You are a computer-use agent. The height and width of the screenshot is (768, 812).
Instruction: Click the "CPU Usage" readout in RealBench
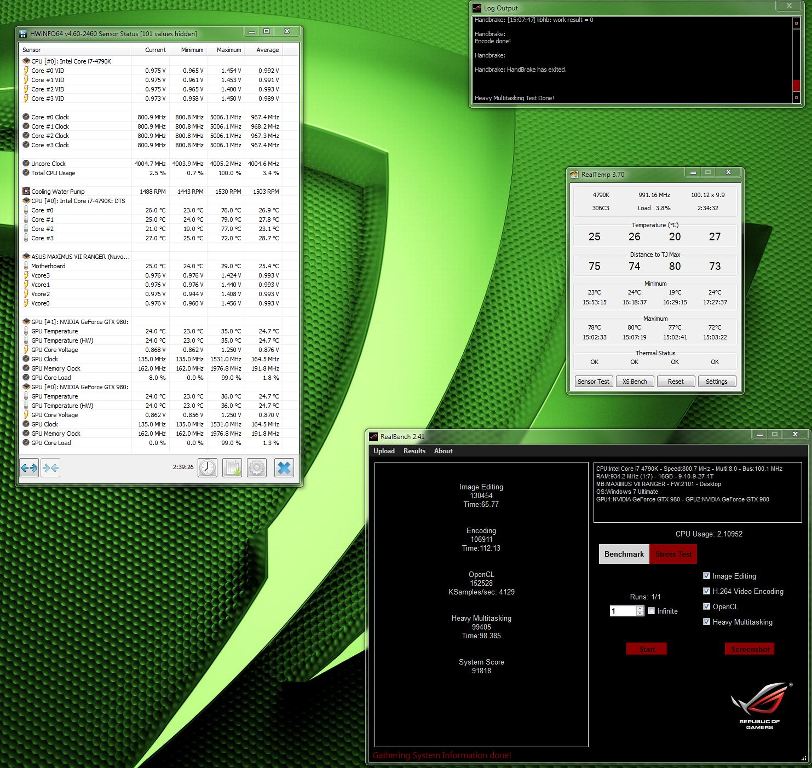pyautogui.click(x=708, y=534)
